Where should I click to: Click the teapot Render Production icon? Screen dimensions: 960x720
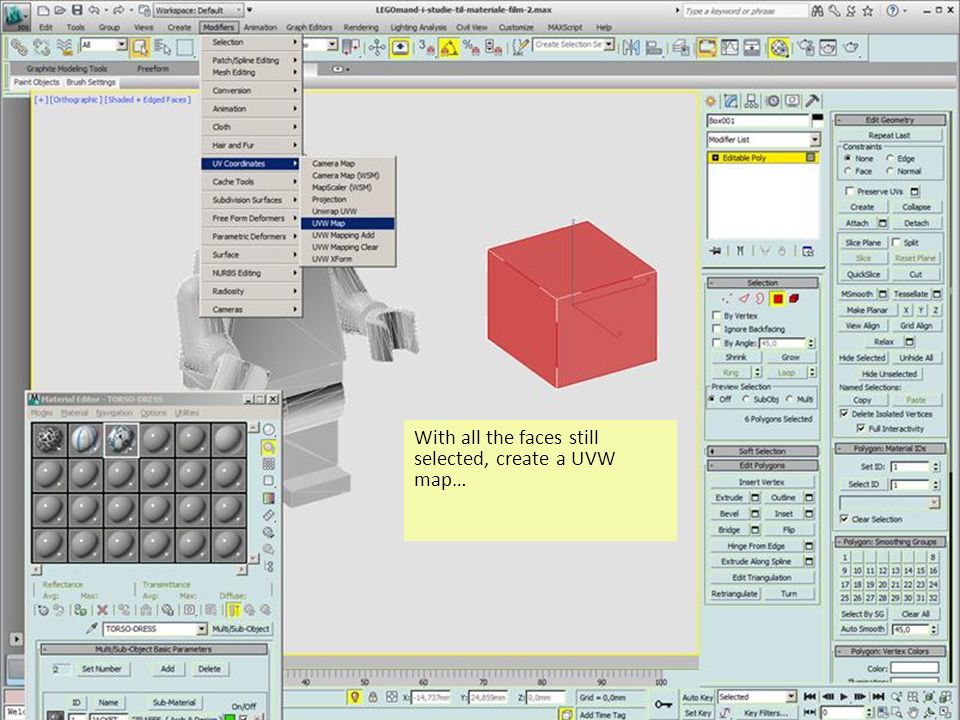tap(851, 47)
